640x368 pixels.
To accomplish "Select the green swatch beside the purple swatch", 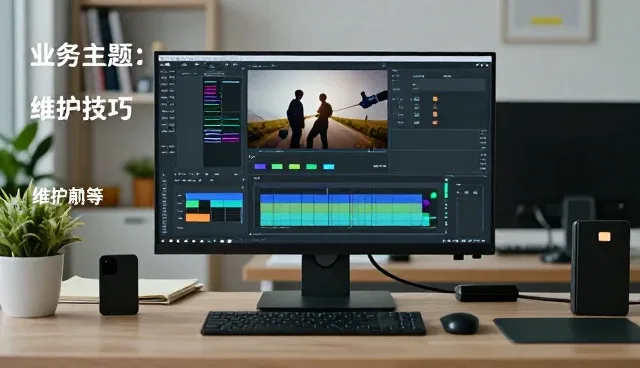I will [x=277, y=166].
